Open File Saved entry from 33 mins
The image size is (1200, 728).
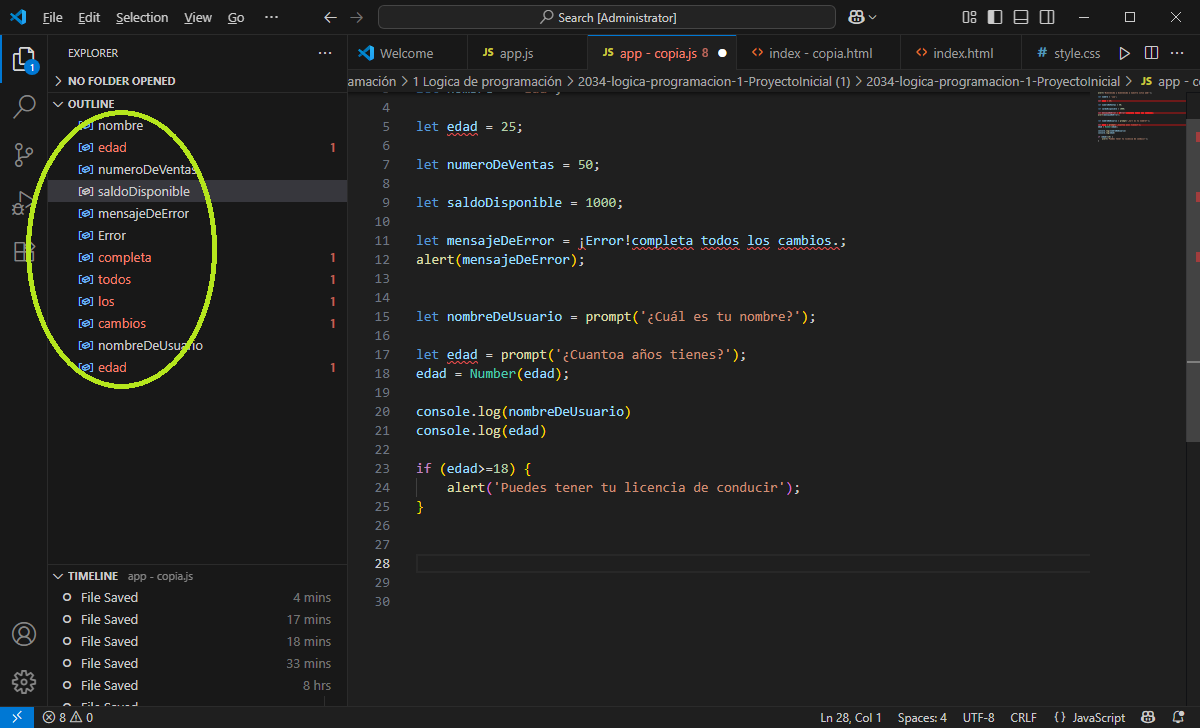(198, 664)
